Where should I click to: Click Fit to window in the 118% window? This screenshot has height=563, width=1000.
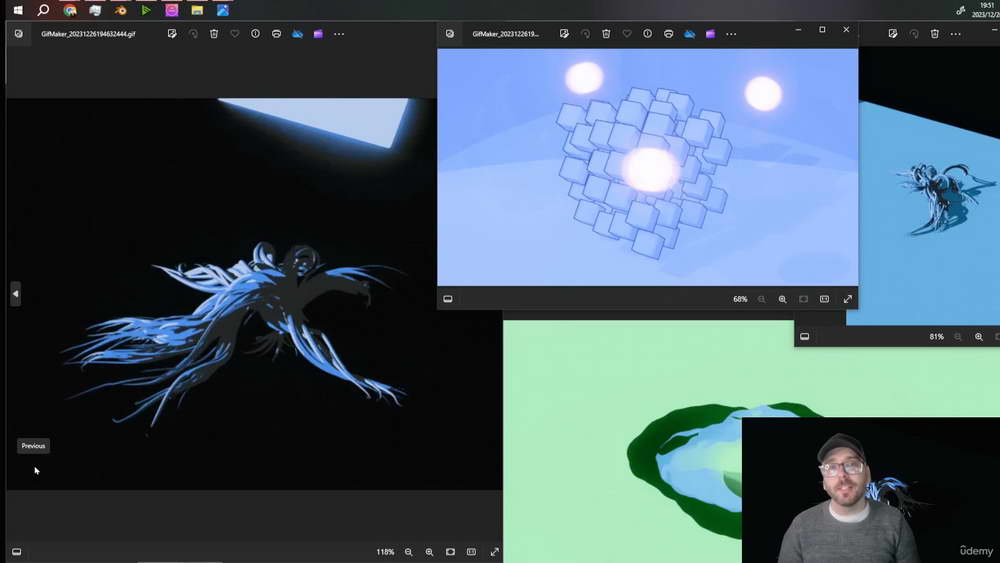pos(451,552)
